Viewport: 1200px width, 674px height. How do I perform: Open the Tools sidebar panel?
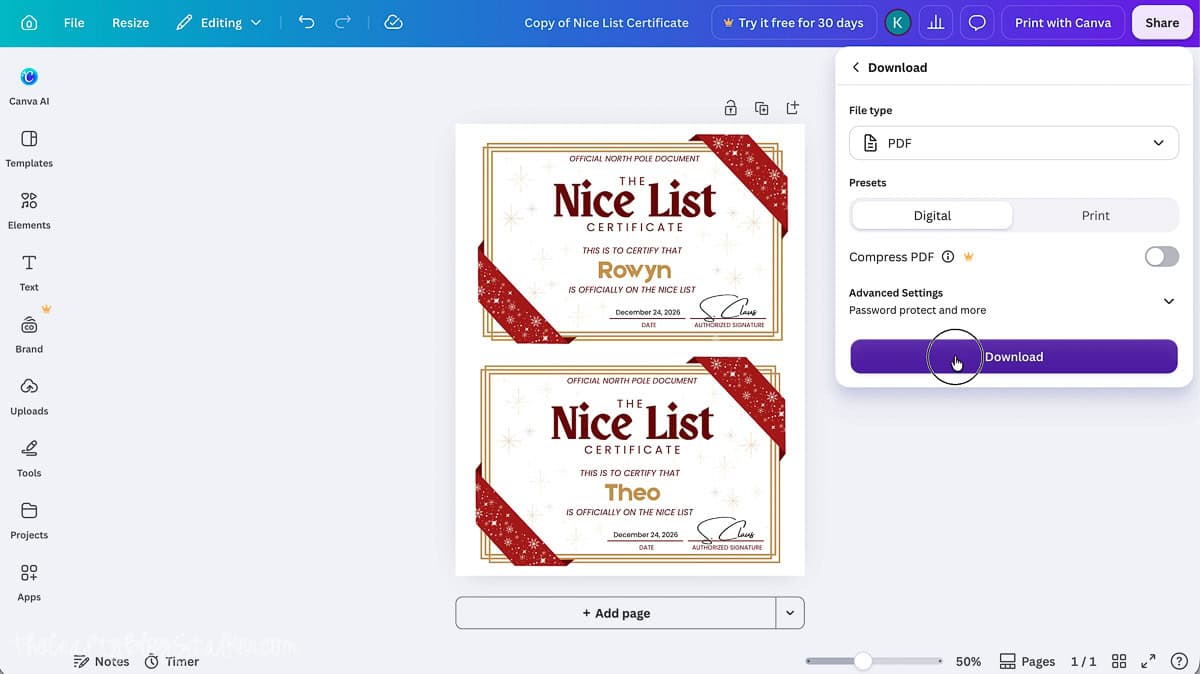pos(29,458)
